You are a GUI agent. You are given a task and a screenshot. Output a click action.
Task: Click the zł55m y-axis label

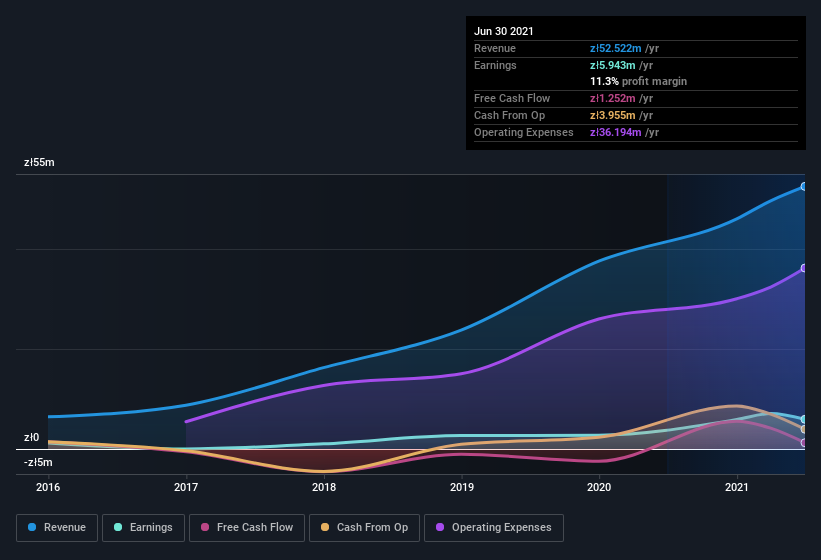point(39,162)
